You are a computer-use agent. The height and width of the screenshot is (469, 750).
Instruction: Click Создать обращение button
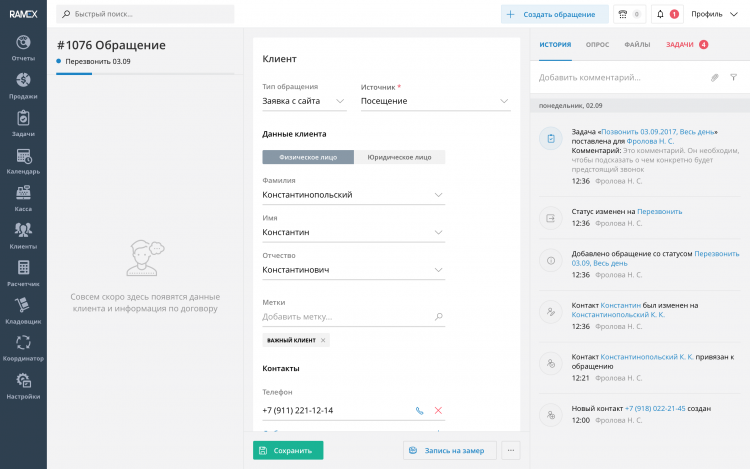tap(554, 14)
